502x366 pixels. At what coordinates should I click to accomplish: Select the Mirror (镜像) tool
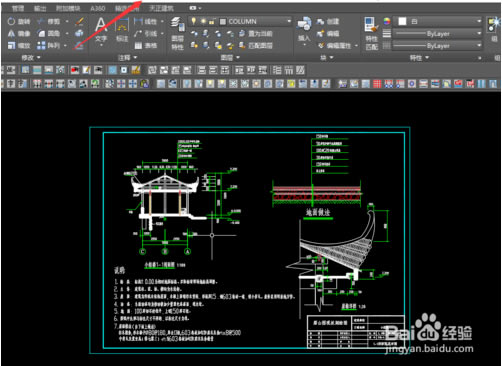click(19, 33)
